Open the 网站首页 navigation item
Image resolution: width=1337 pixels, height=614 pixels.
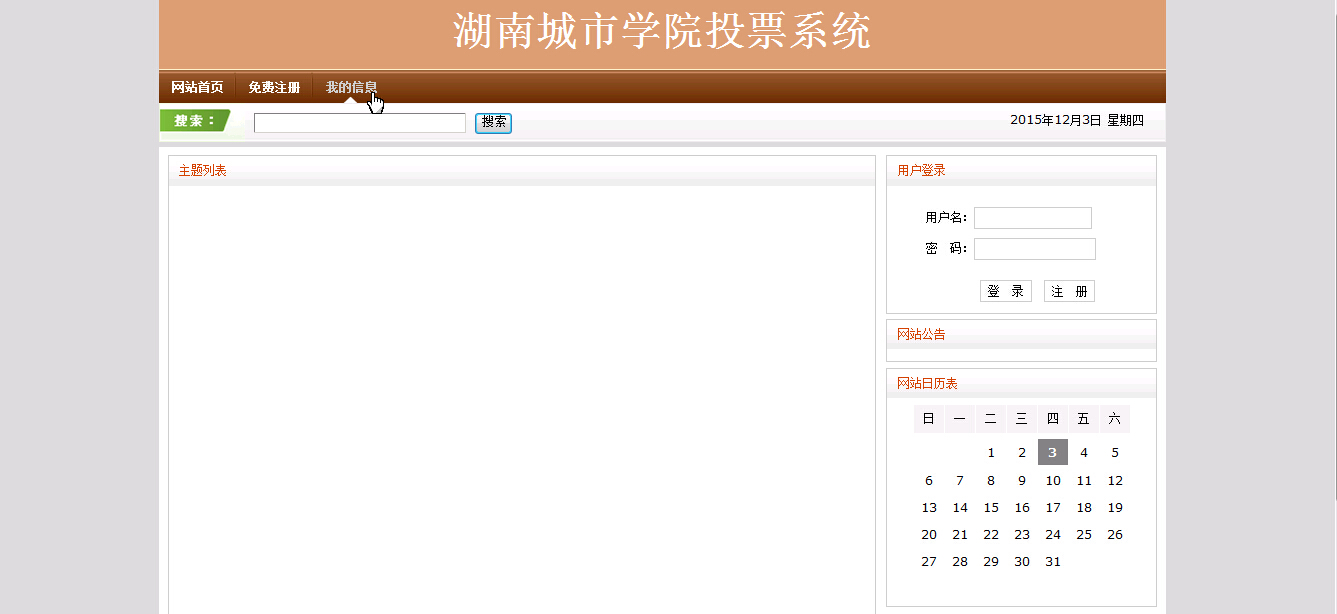pyautogui.click(x=197, y=88)
